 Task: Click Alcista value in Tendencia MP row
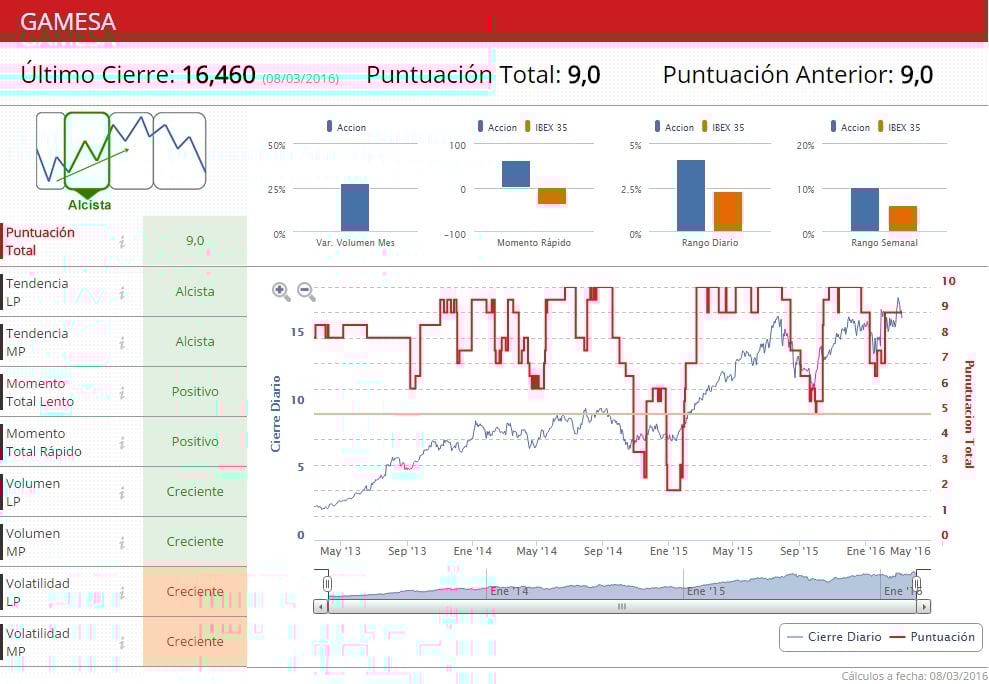click(x=195, y=341)
